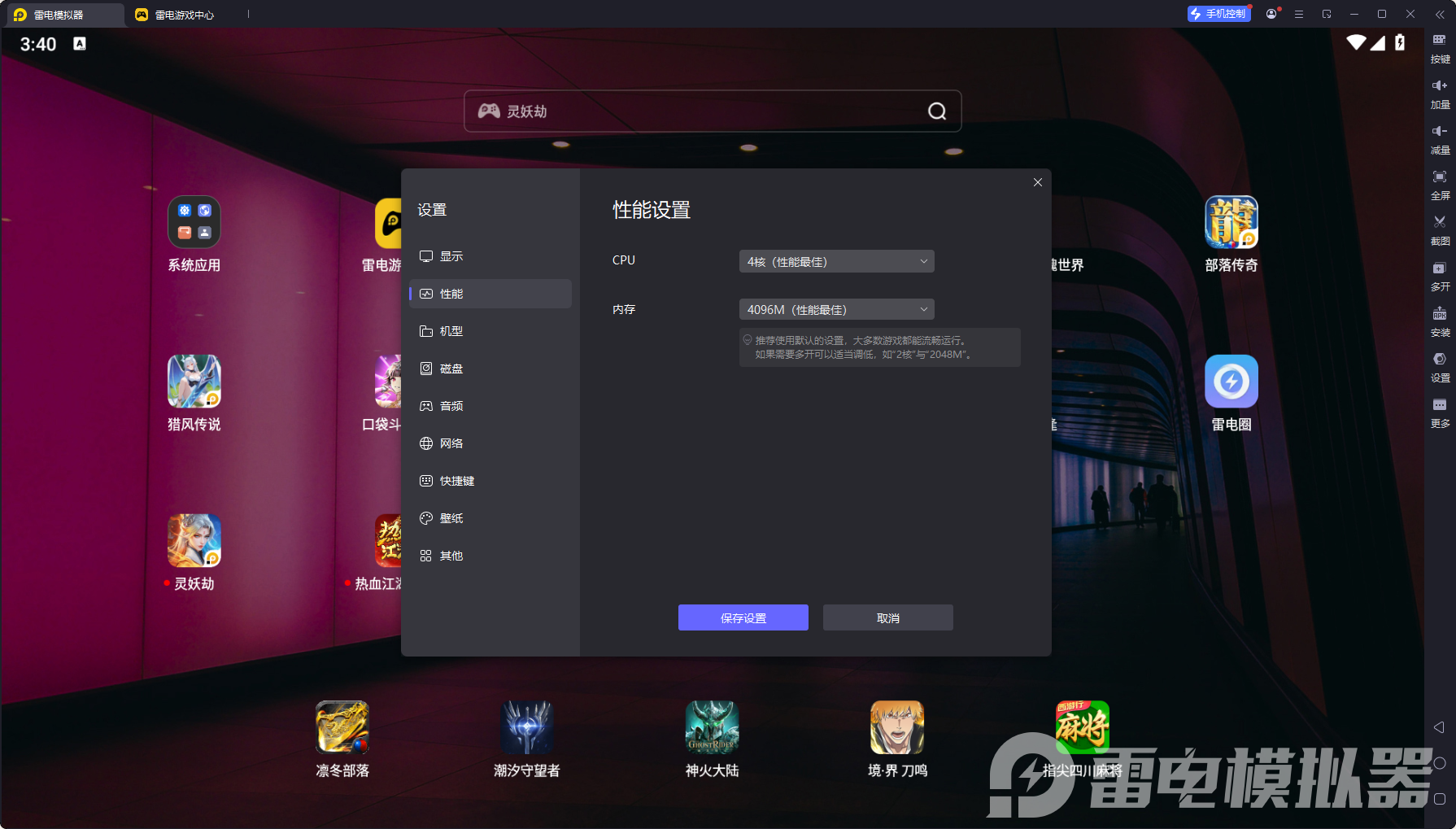Image resolution: width=1456 pixels, height=829 pixels.
Task: Close the settings dialog
Action: (1038, 182)
